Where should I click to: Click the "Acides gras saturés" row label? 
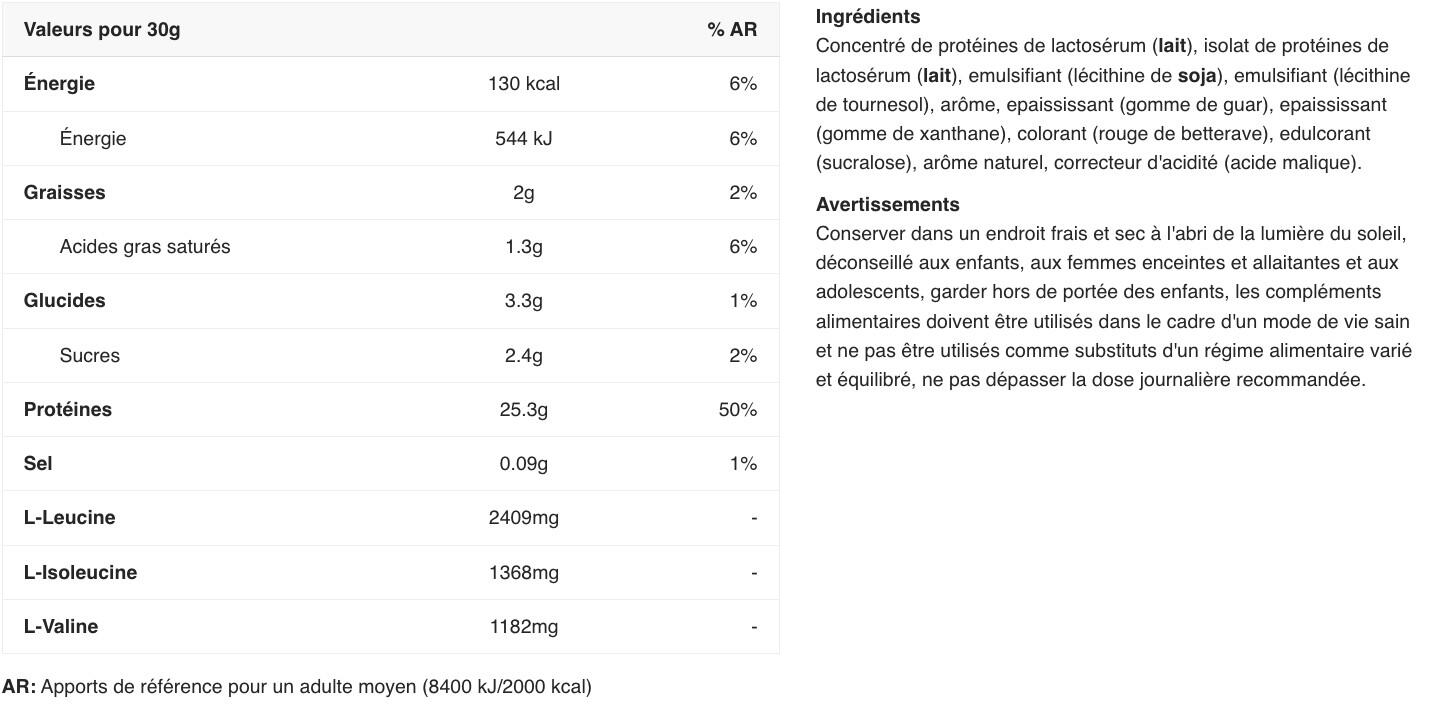tap(144, 246)
